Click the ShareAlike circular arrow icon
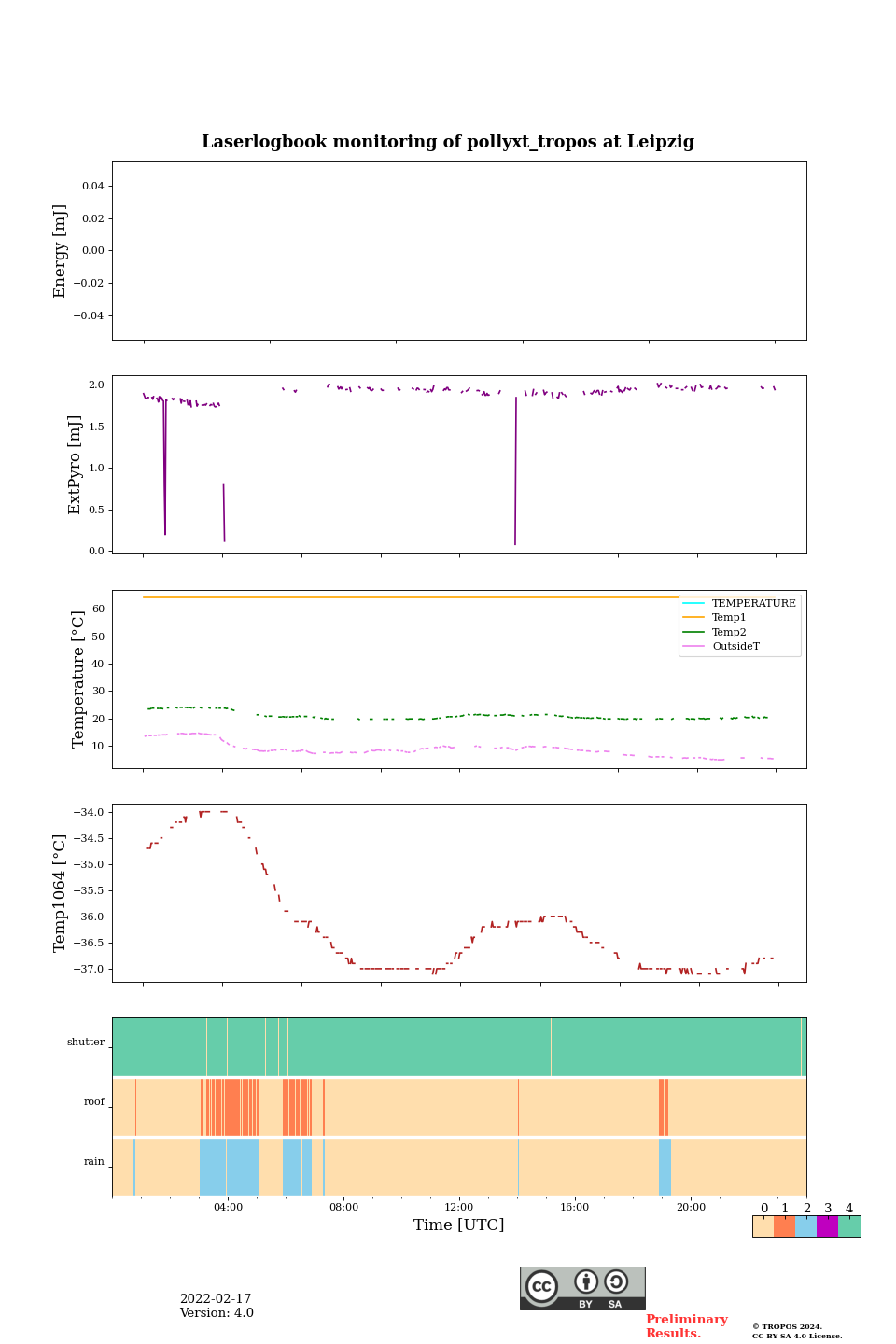Screen dimensions: 896x1344 coord(616,1282)
